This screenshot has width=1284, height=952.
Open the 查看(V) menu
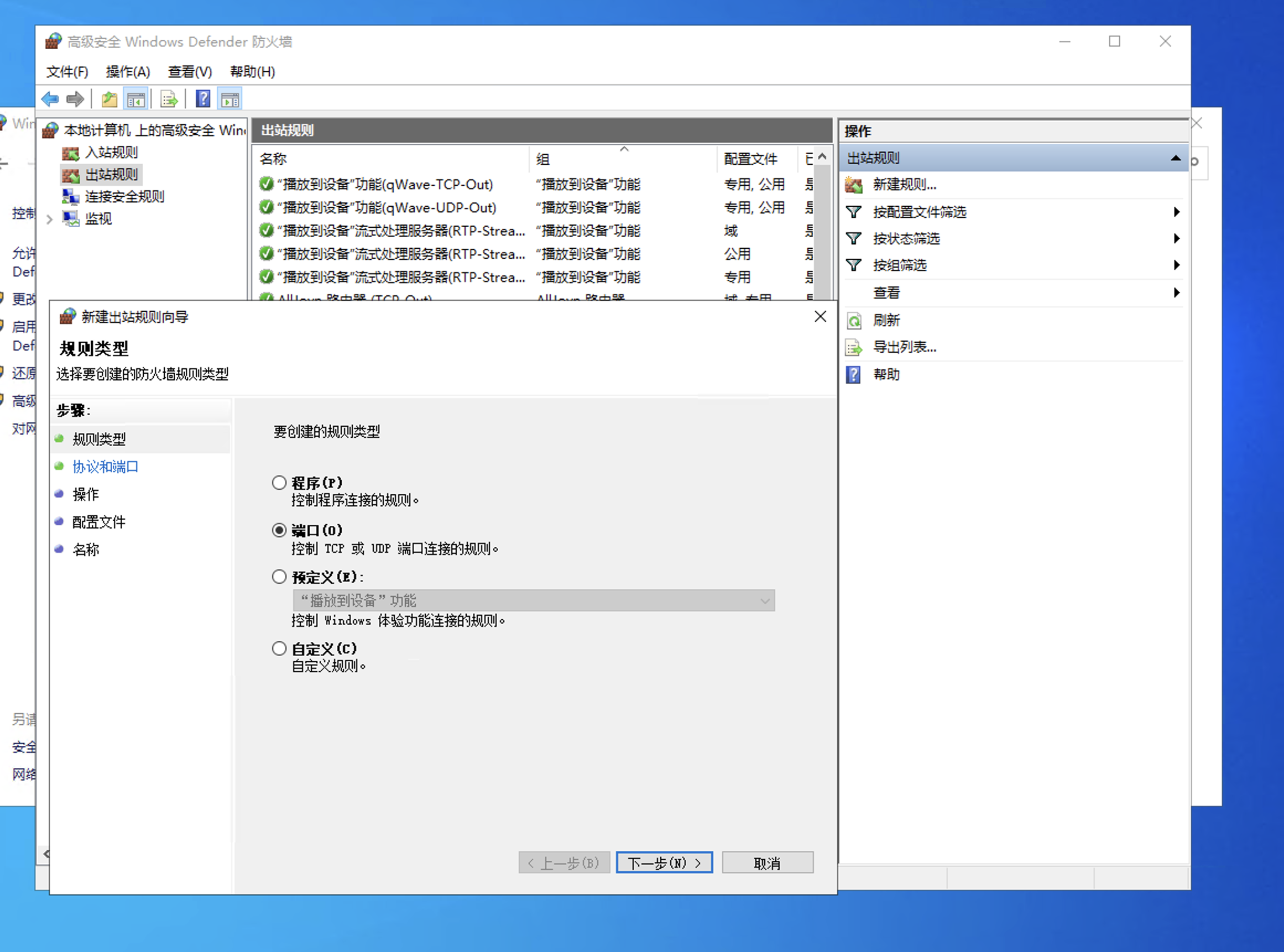[190, 71]
